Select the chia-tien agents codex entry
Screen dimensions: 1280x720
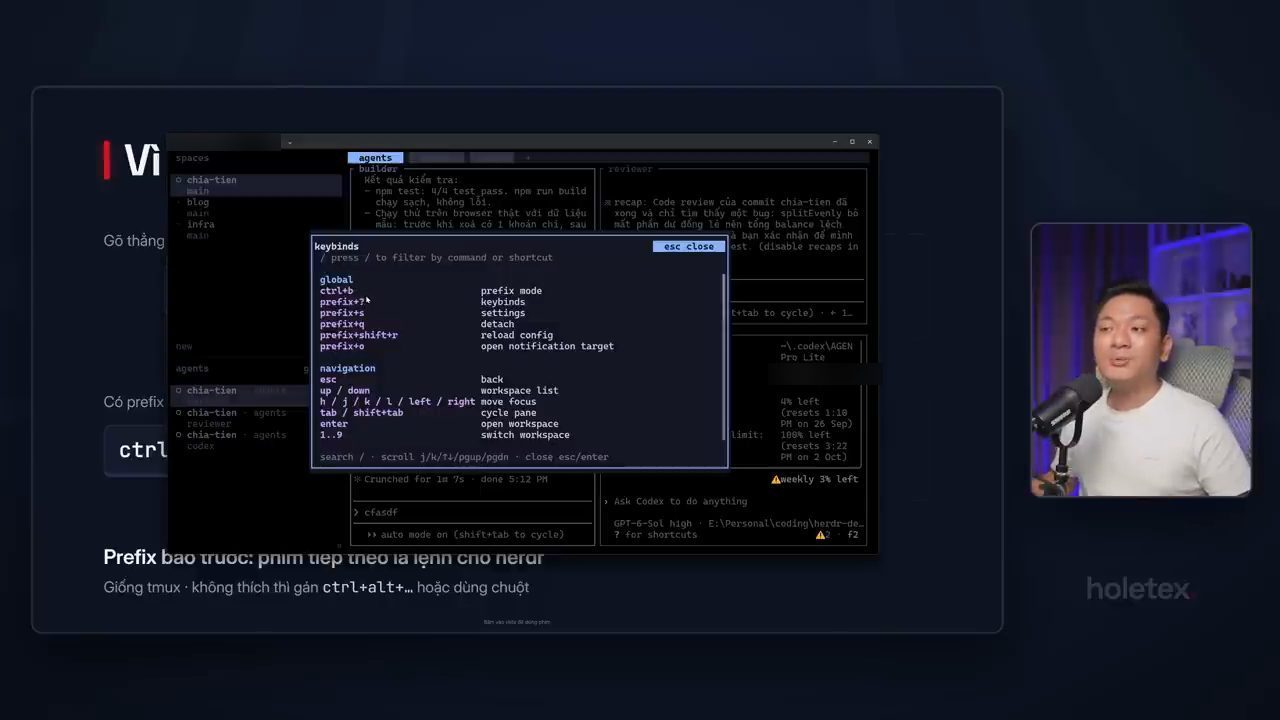click(236, 440)
